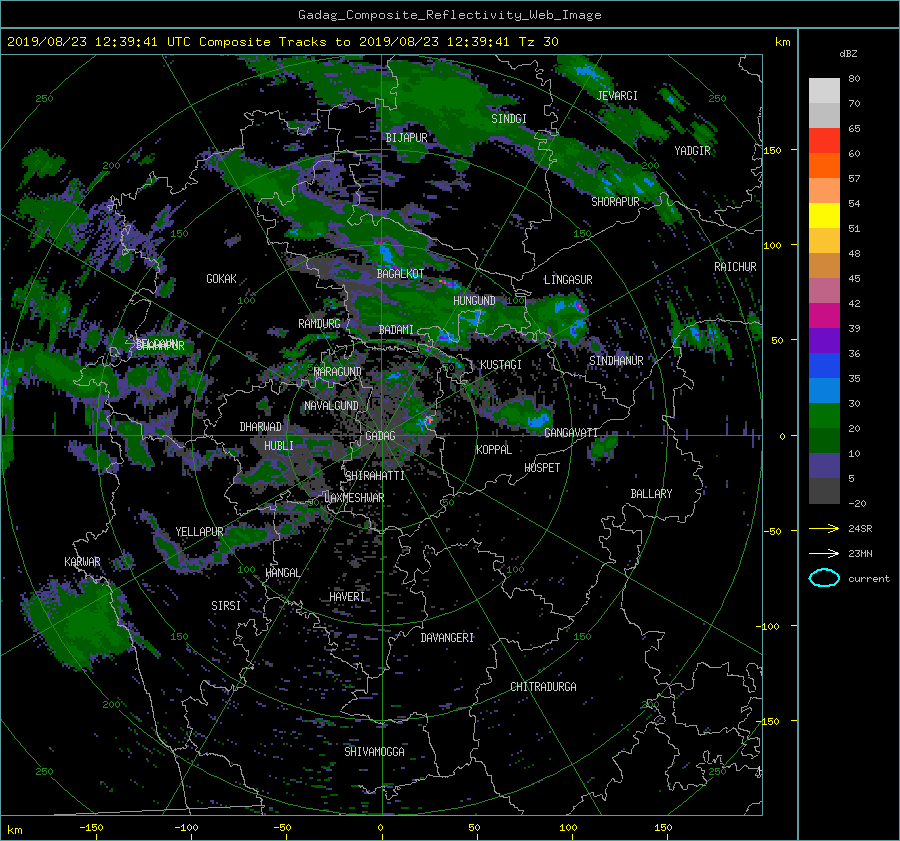Click the SHIVAMOGGA city label
The height and width of the screenshot is (841, 900).
374,751
